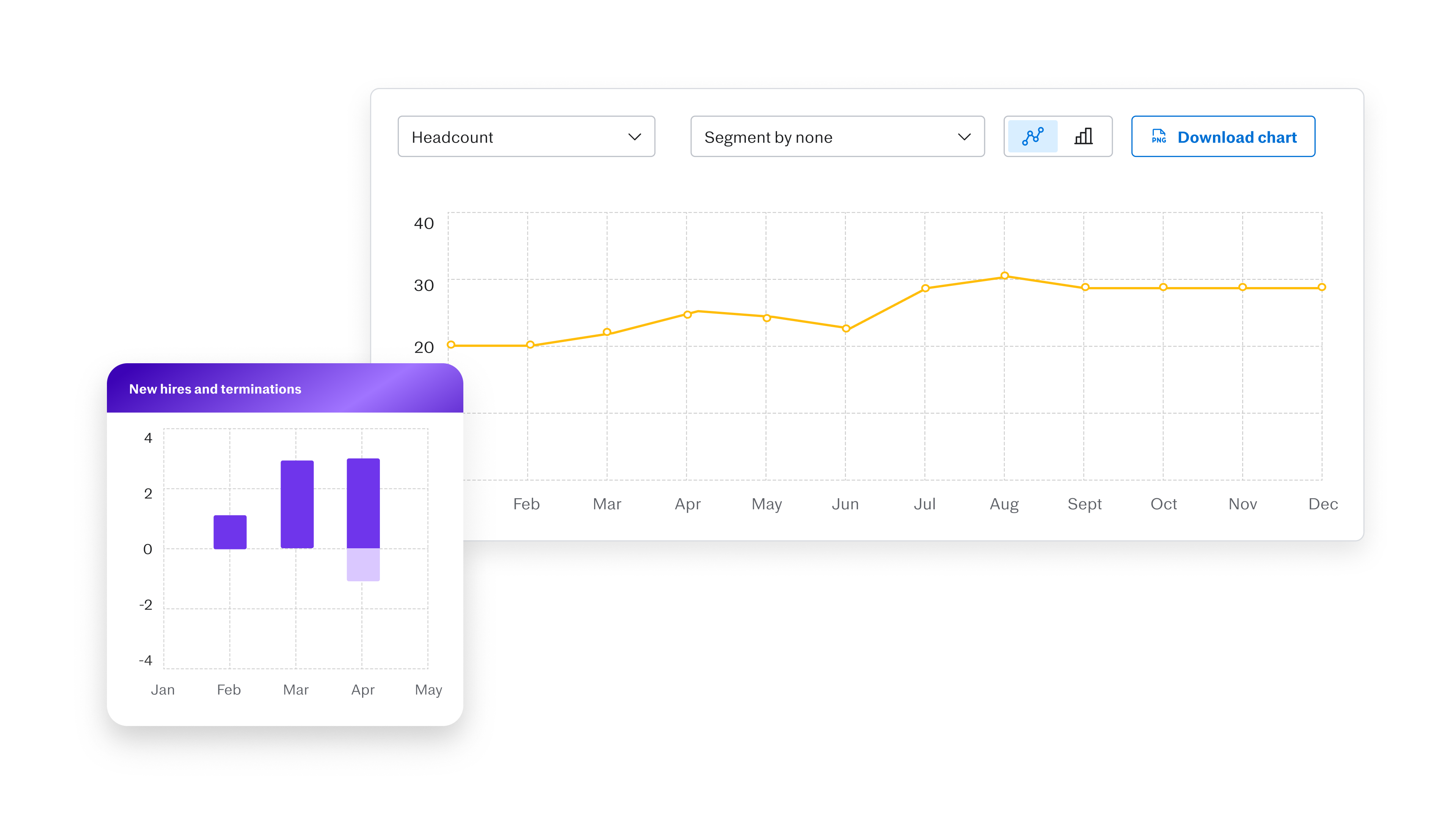Open the Headcount dropdown
1456x819 pixels.
(x=526, y=137)
